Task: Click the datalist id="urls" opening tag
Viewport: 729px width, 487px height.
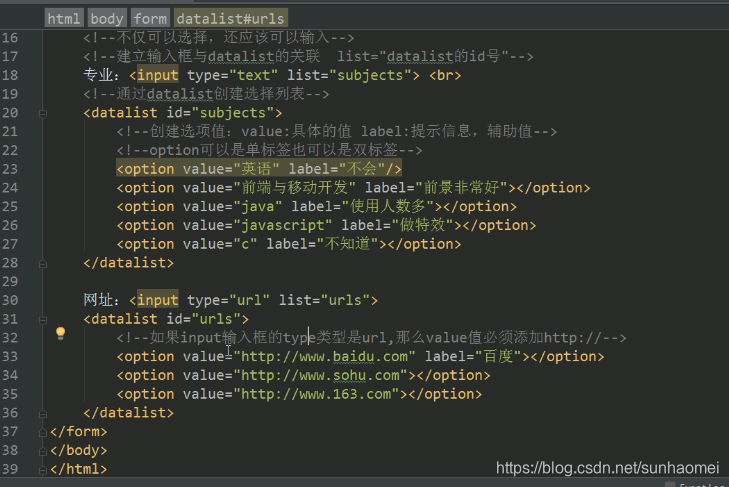Action: coord(166,319)
